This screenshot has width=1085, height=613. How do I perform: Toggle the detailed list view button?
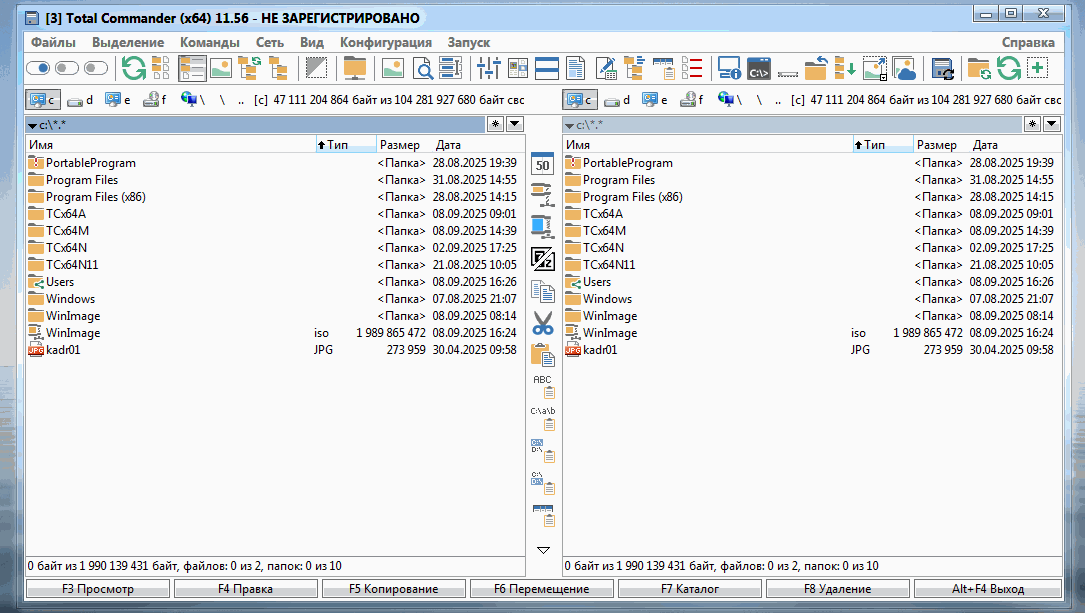click(x=192, y=68)
